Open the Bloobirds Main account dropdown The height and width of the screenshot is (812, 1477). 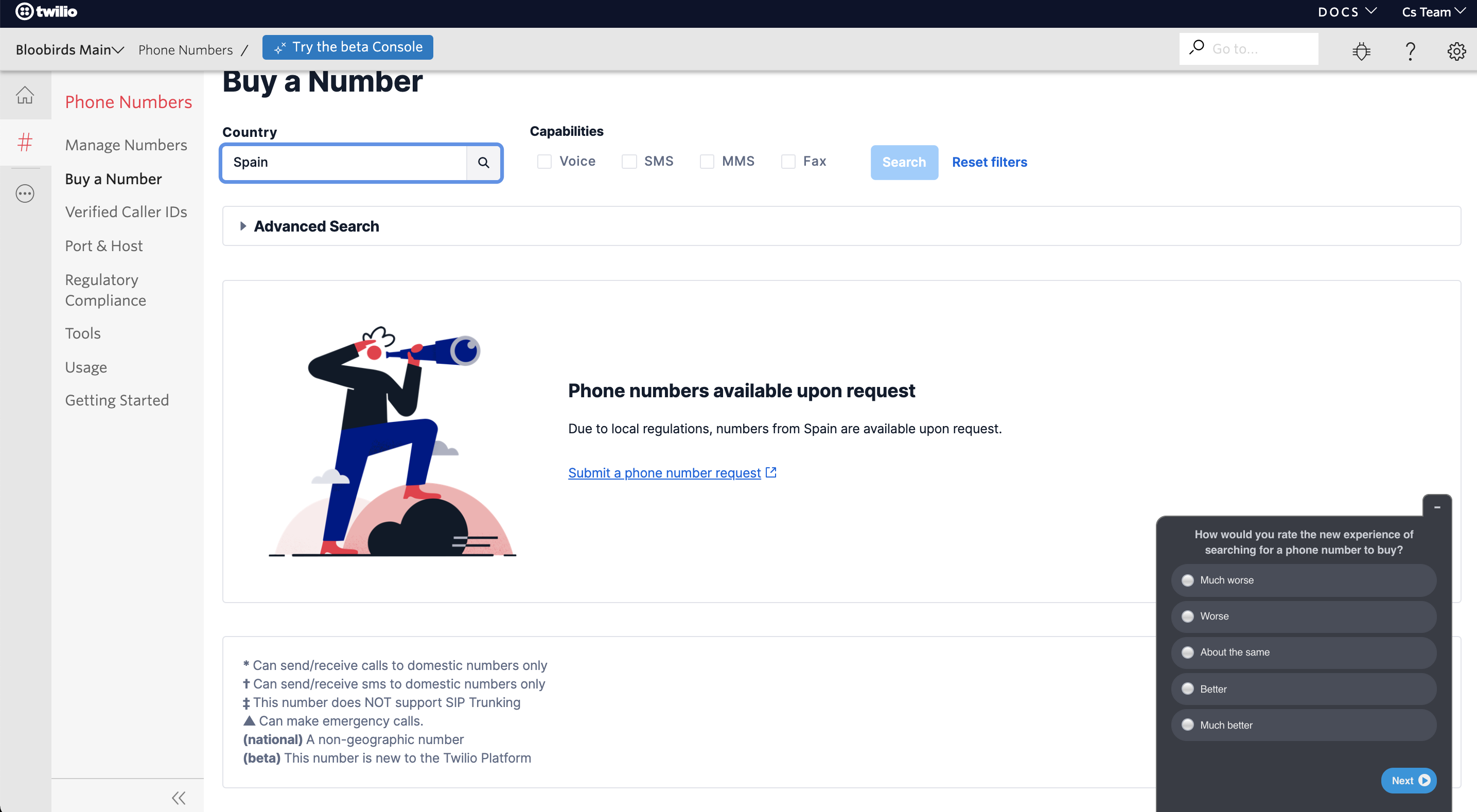tap(70, 50)
